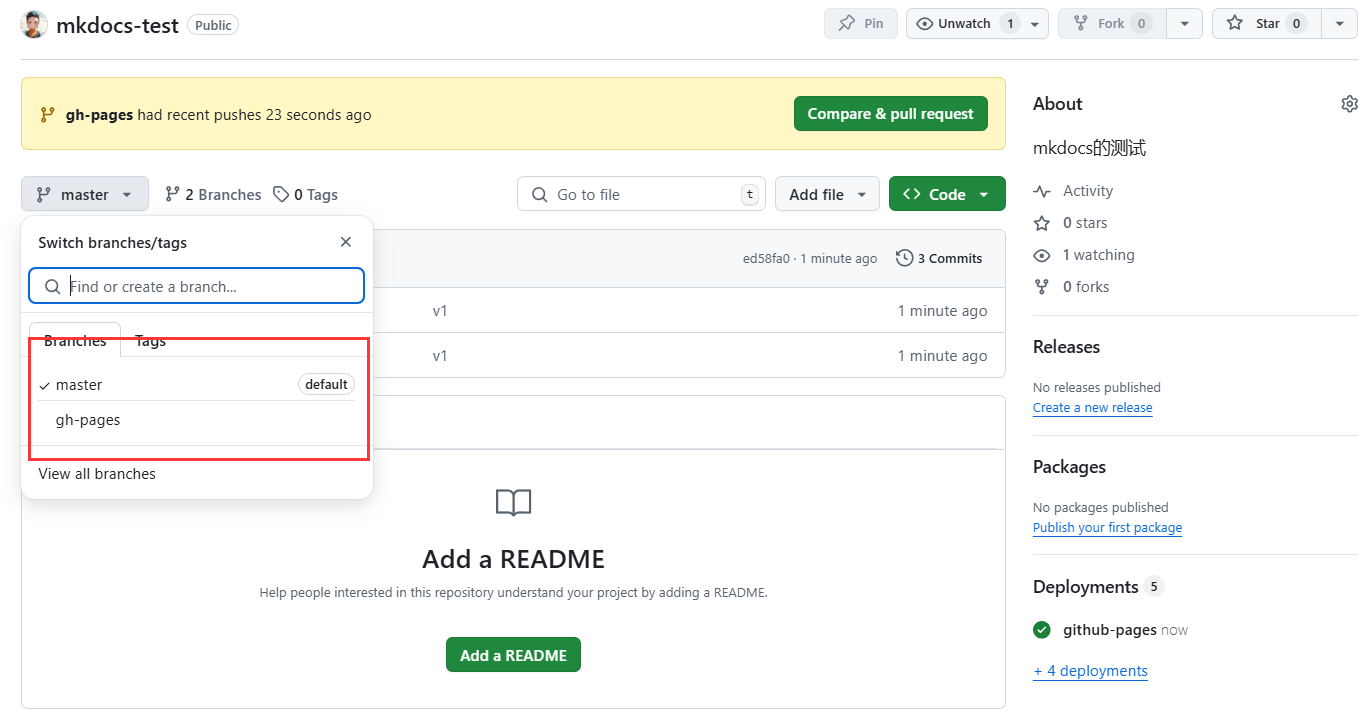Expand the dropdown arrow next to Star
Image resolution: width=1372 pixels, height=721 pixels.
point(1340,23)
